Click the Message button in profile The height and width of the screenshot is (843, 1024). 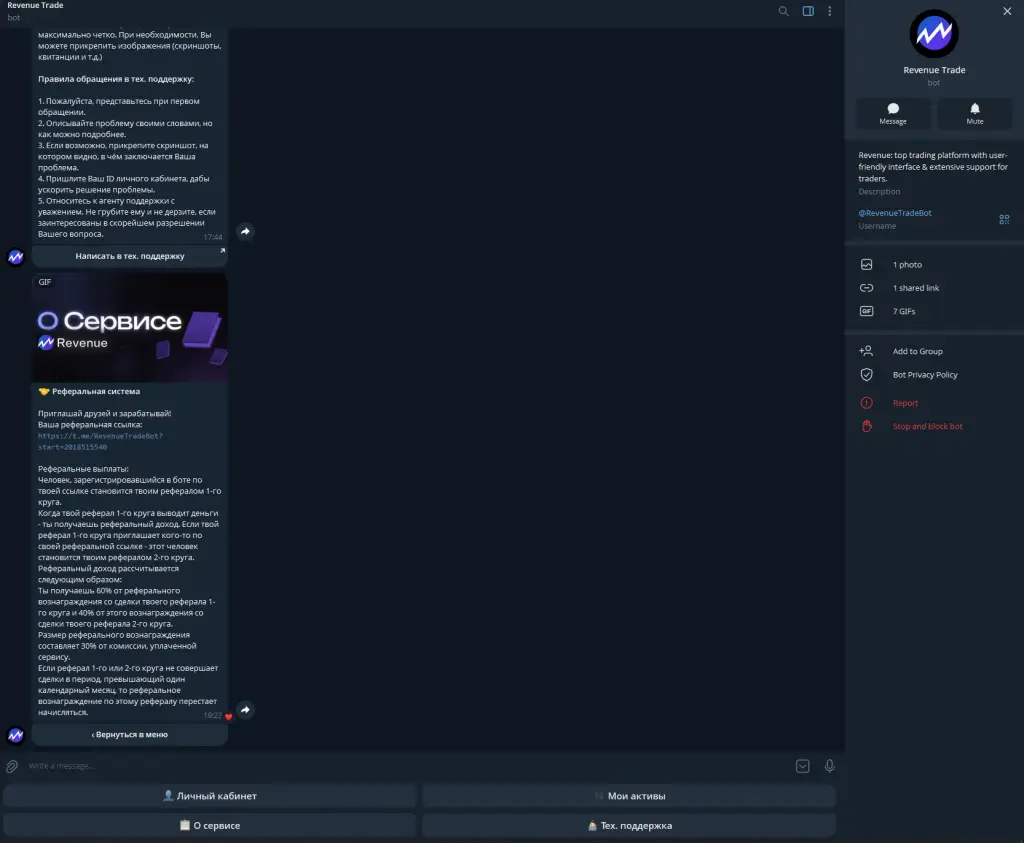pos(893,114)
